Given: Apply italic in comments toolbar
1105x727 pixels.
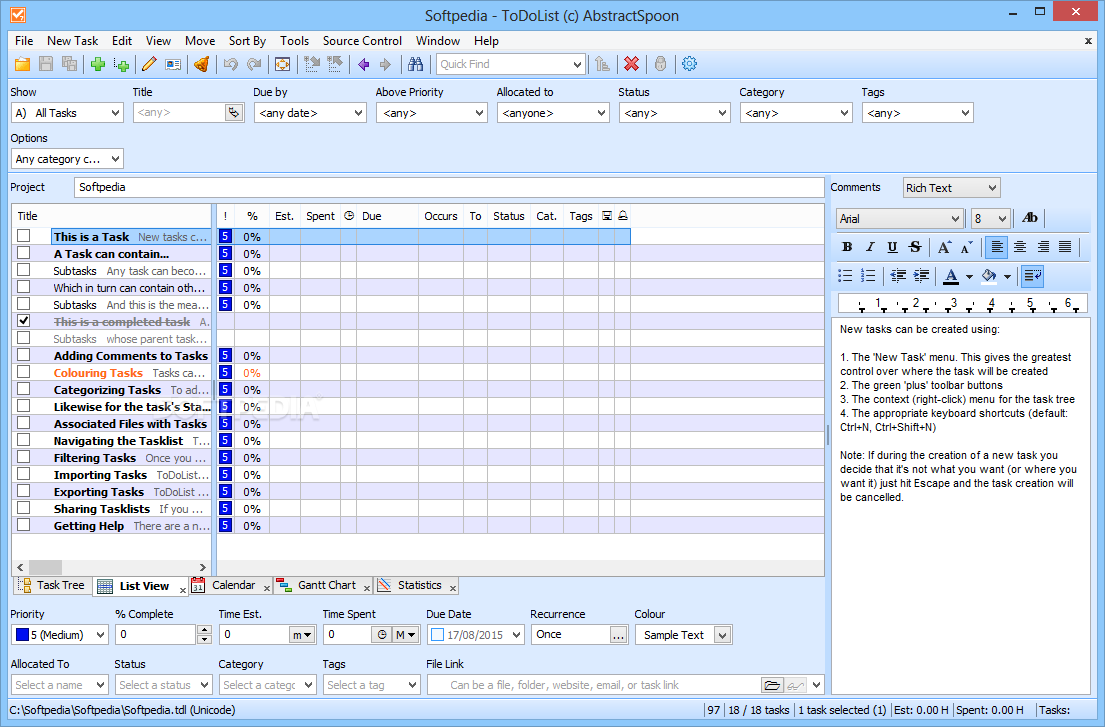Looking at the screenshot, I should (870, 247).
